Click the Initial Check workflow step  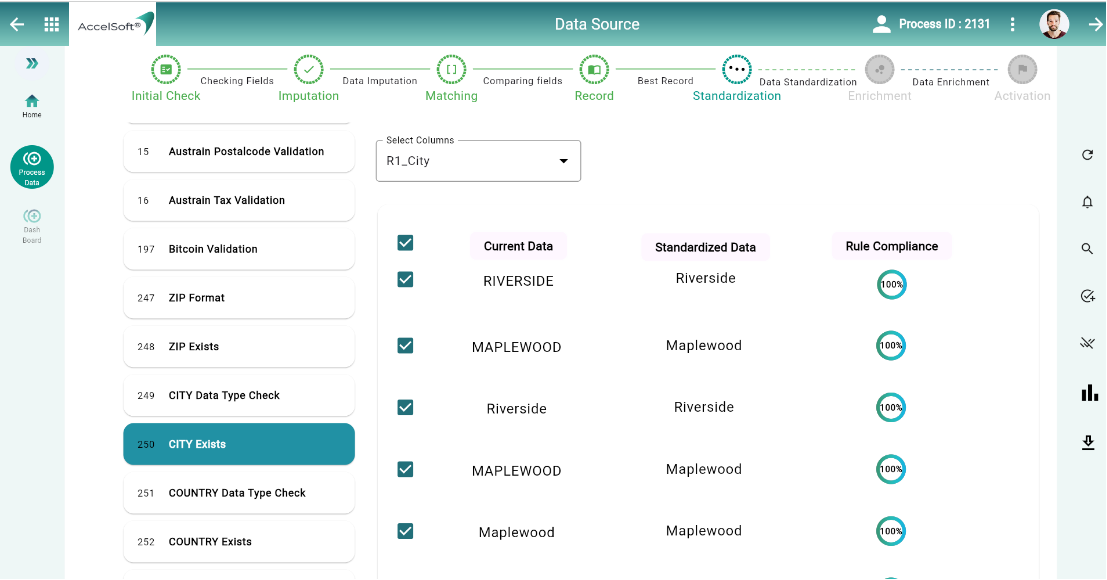(x=166, y=71)
